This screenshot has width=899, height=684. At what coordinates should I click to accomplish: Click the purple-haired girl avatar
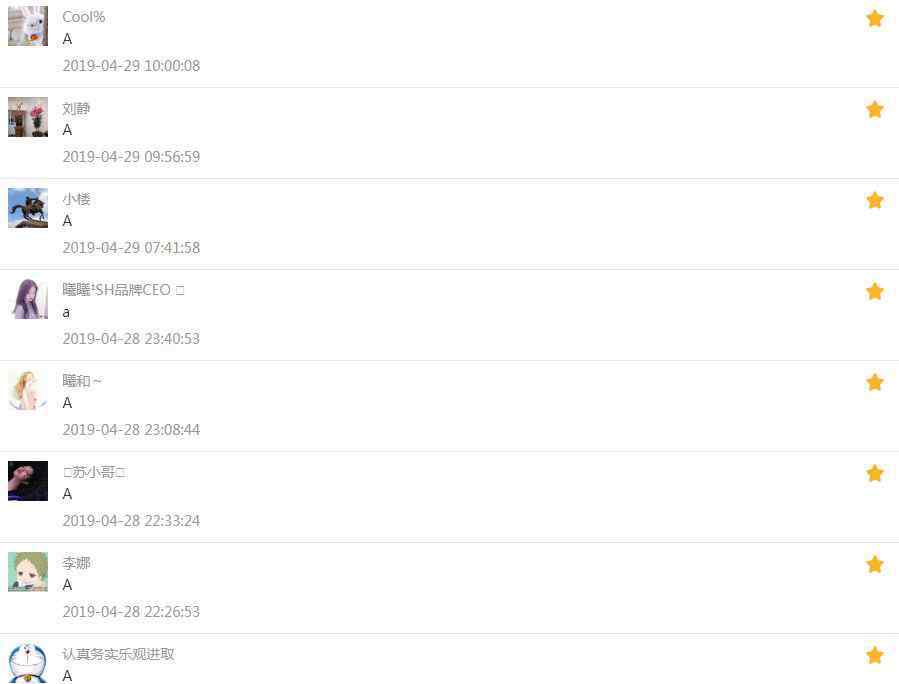coord(28,299)
